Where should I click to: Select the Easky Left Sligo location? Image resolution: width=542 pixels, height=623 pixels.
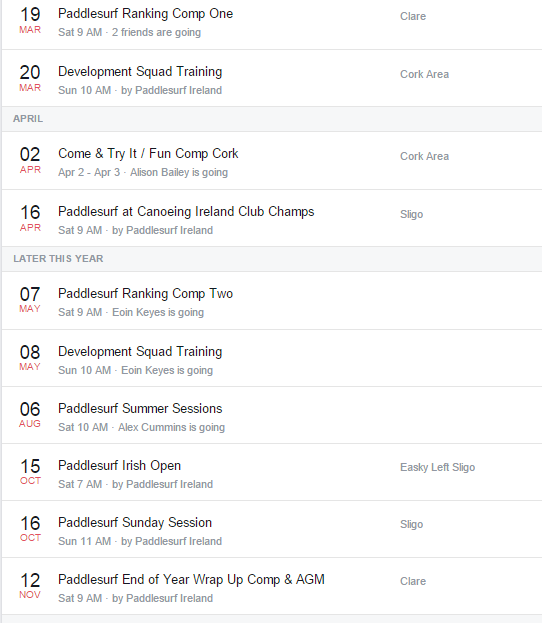[437, 467]
